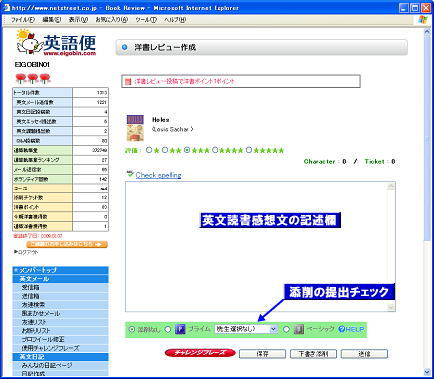Open メンバートップ in the sidebar
Viewport: 434px width, 379px height.
pyautogui.click(x=60, y=270)
